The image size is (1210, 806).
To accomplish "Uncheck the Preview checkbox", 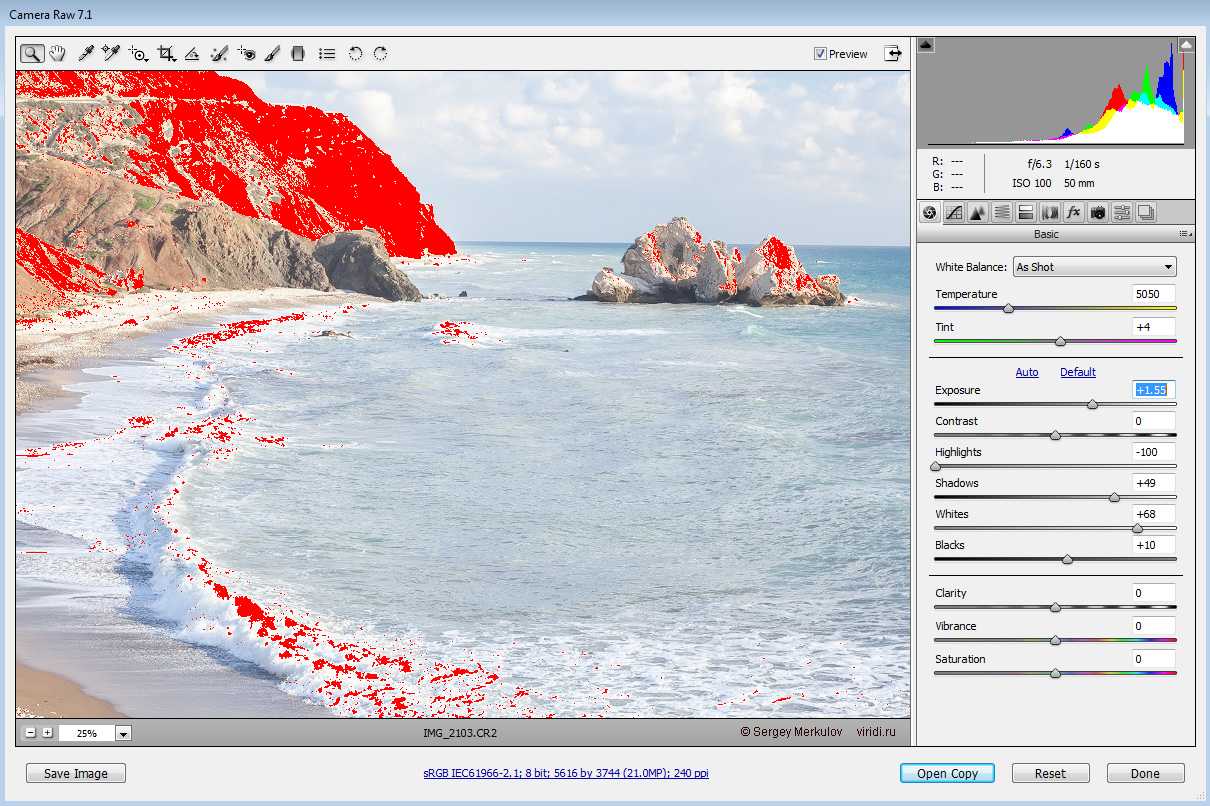I will click(x=820, y=54).
